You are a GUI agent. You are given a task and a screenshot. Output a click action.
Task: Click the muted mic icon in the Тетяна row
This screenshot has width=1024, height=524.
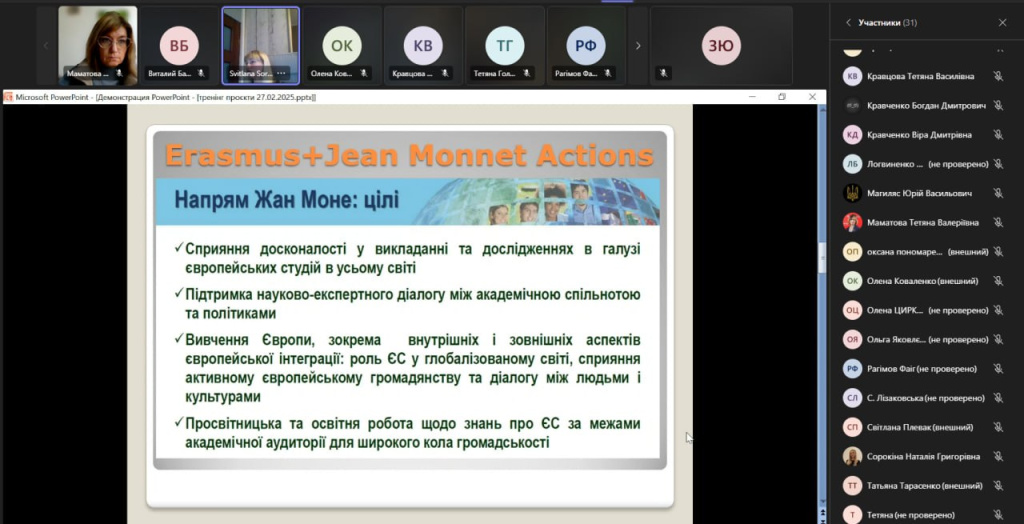coord(998,515)
